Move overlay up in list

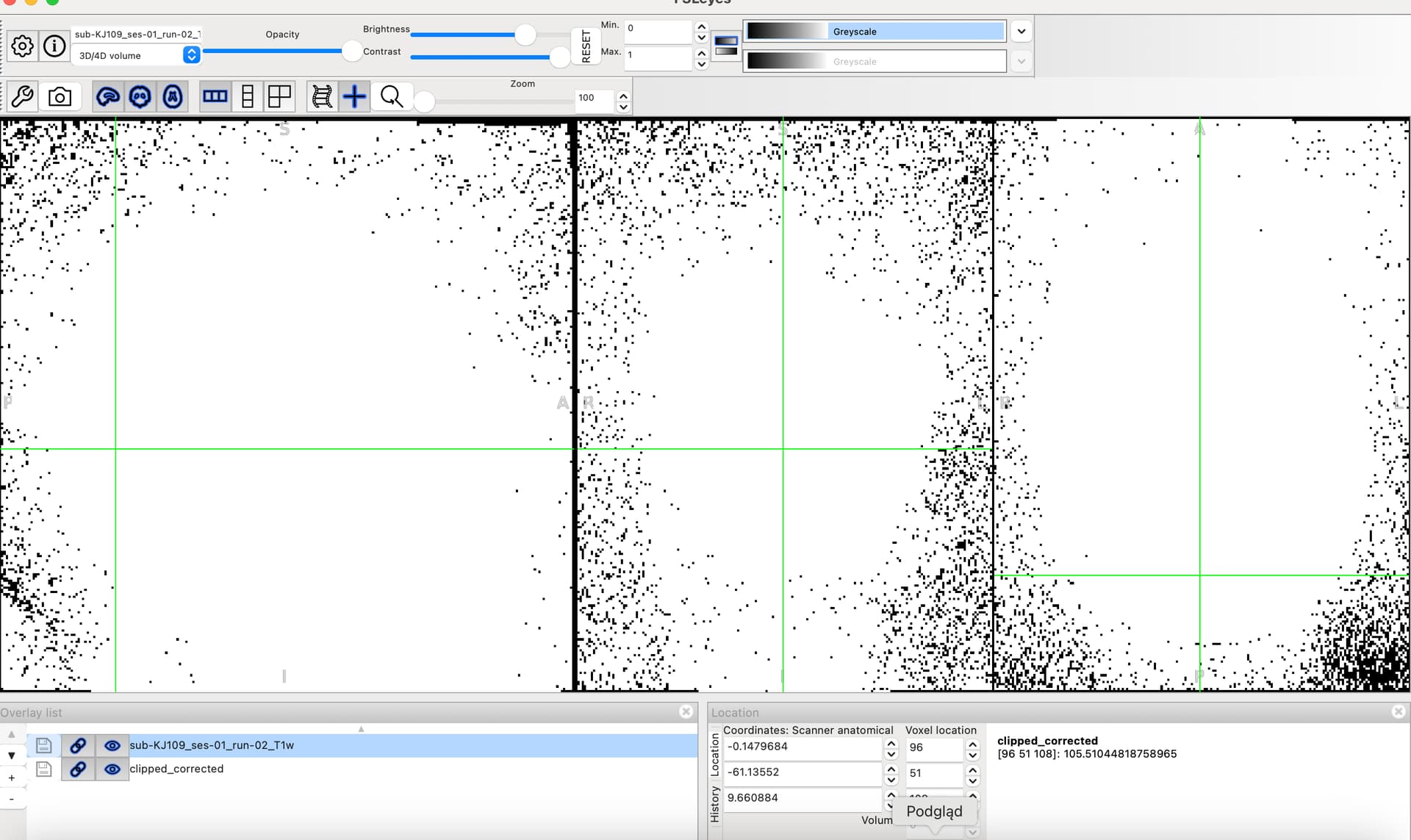pyautogui.click(x=11, y=734)
